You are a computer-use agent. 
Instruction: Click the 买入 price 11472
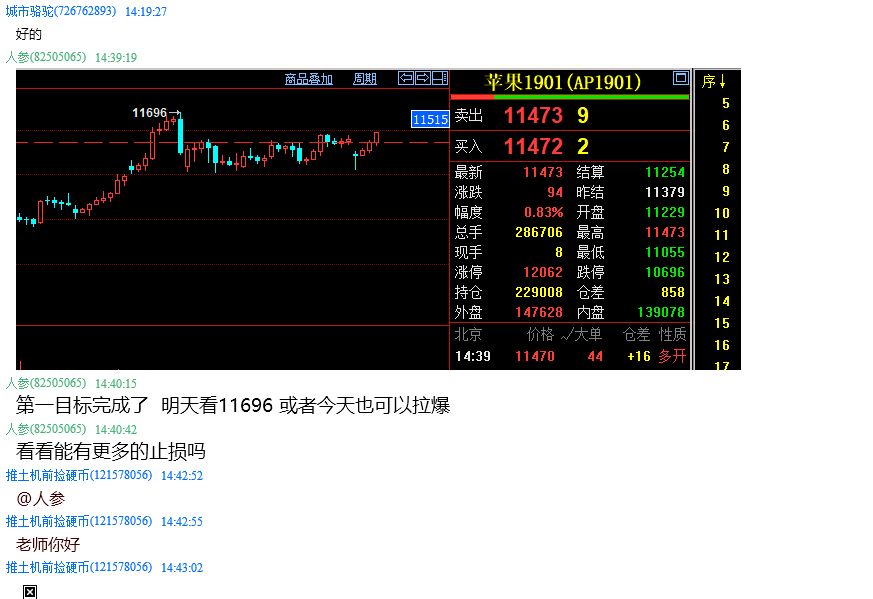(x=533, y=147)
